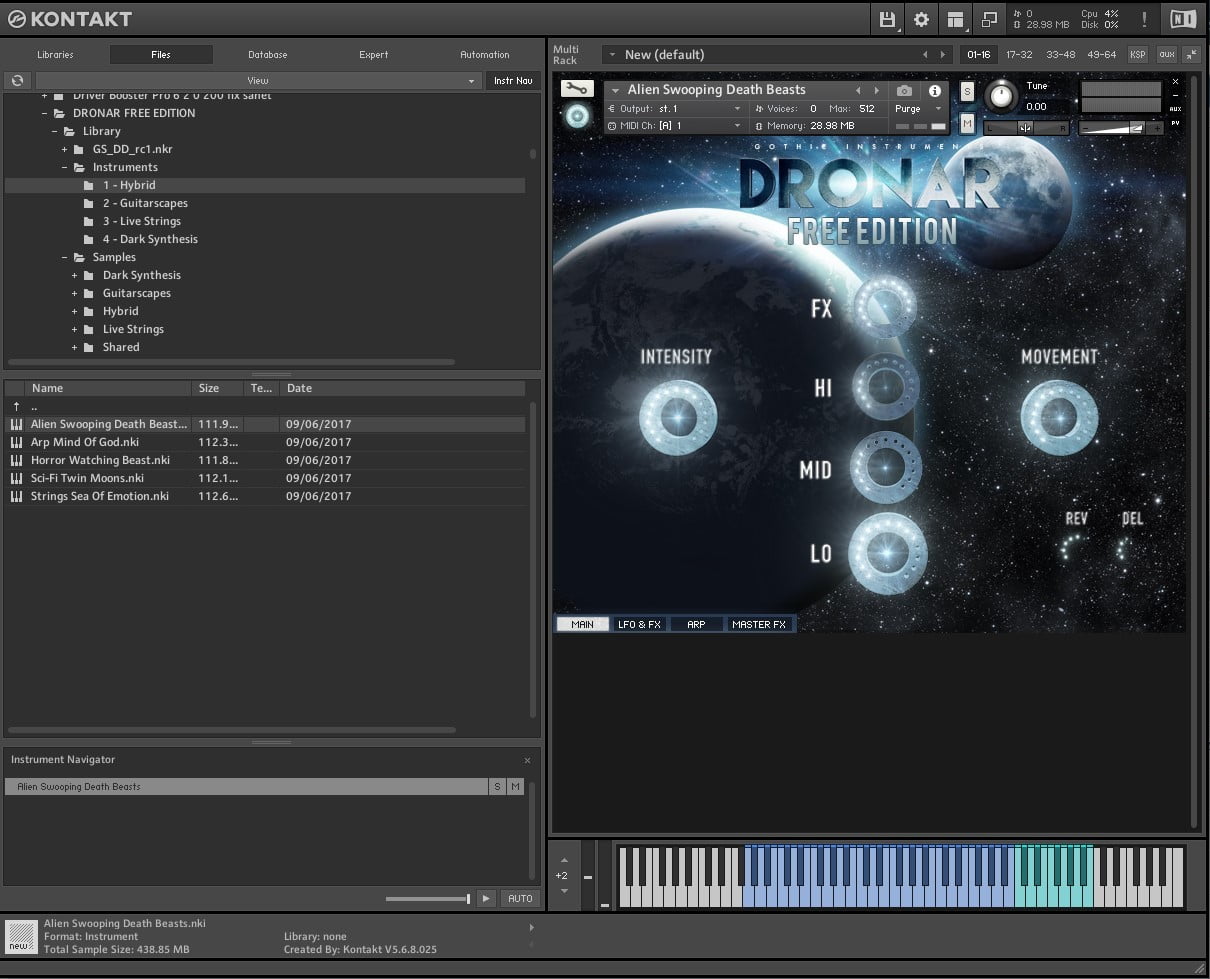Go to next multi preset arrow

[x=941, y=55]
